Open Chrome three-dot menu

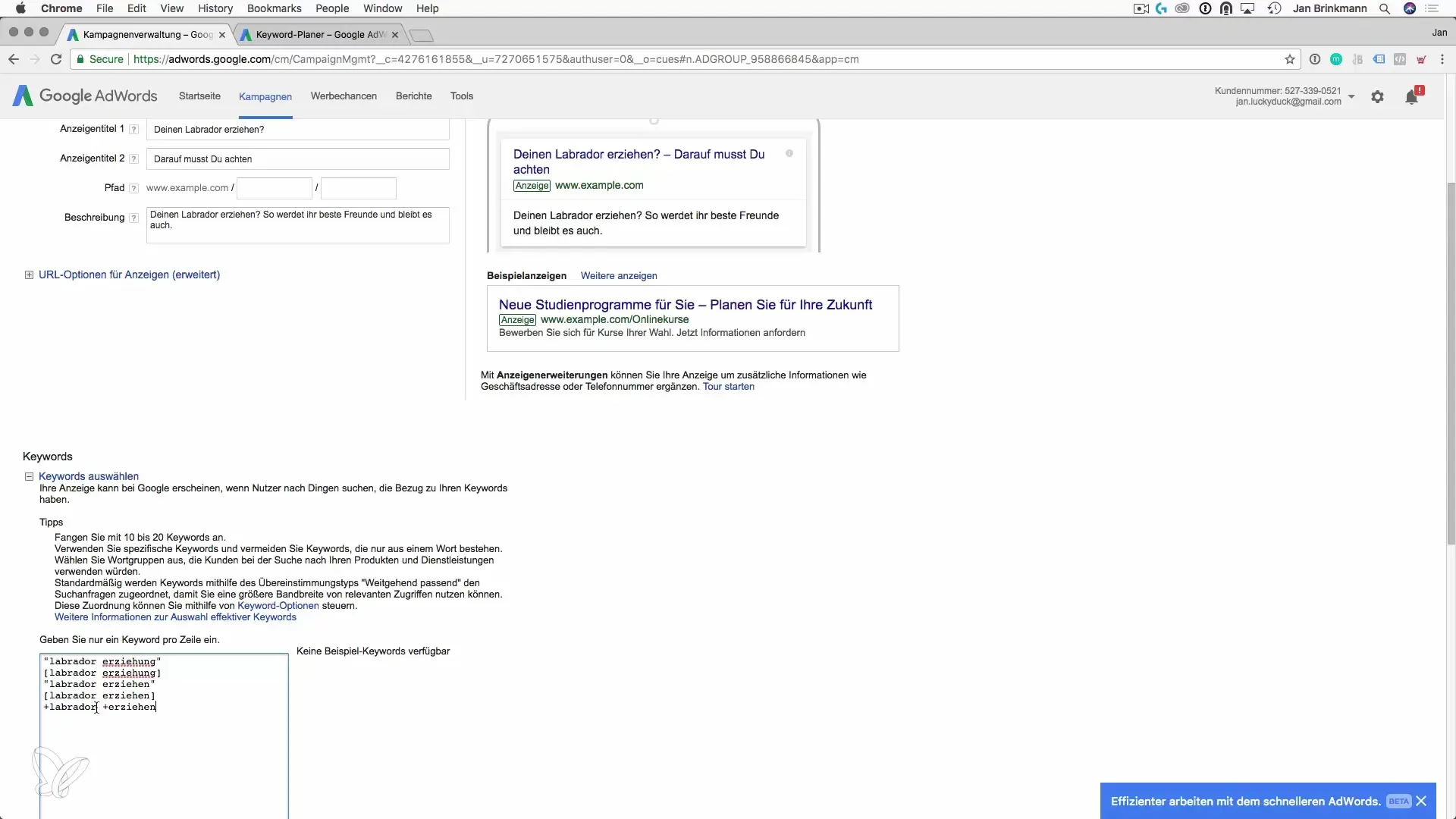point(1442,59)
